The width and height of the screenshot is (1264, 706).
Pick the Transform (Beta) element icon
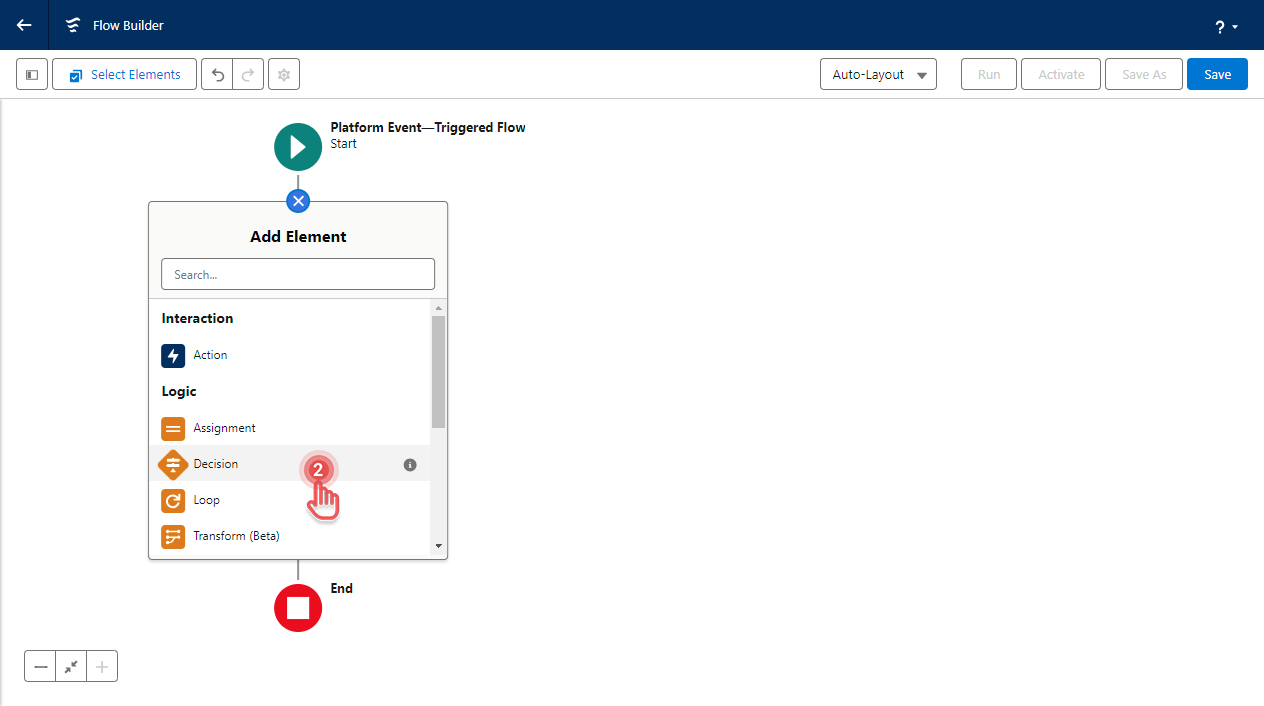(173, 536)
